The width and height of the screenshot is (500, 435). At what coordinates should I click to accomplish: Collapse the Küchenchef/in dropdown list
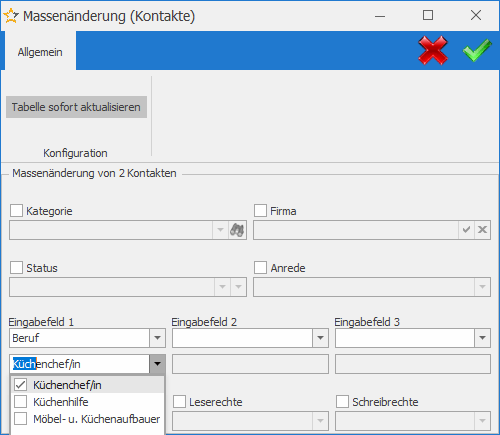[157, 364]
